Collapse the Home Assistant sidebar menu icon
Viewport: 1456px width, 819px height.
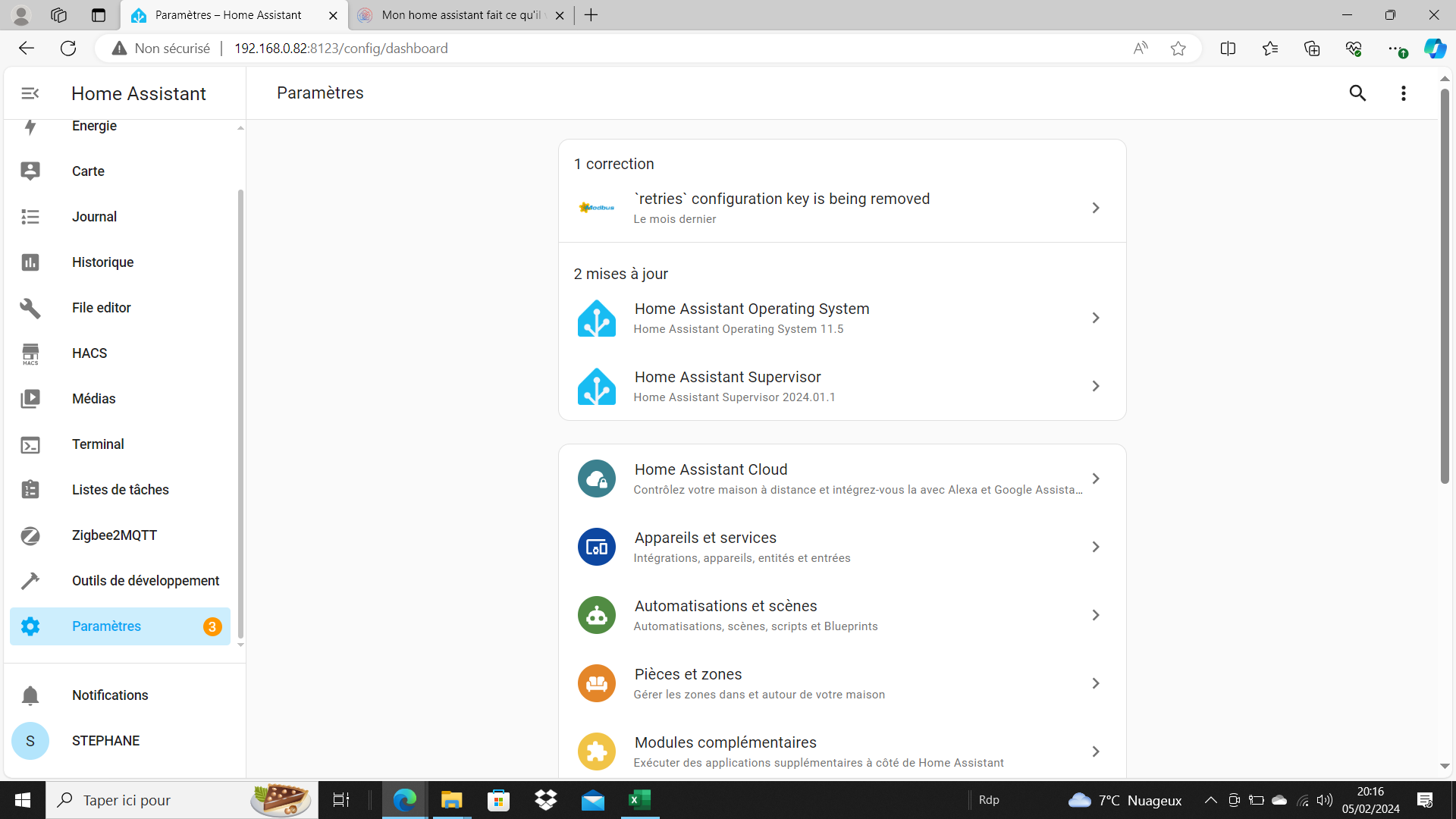[x=30, y=93]
